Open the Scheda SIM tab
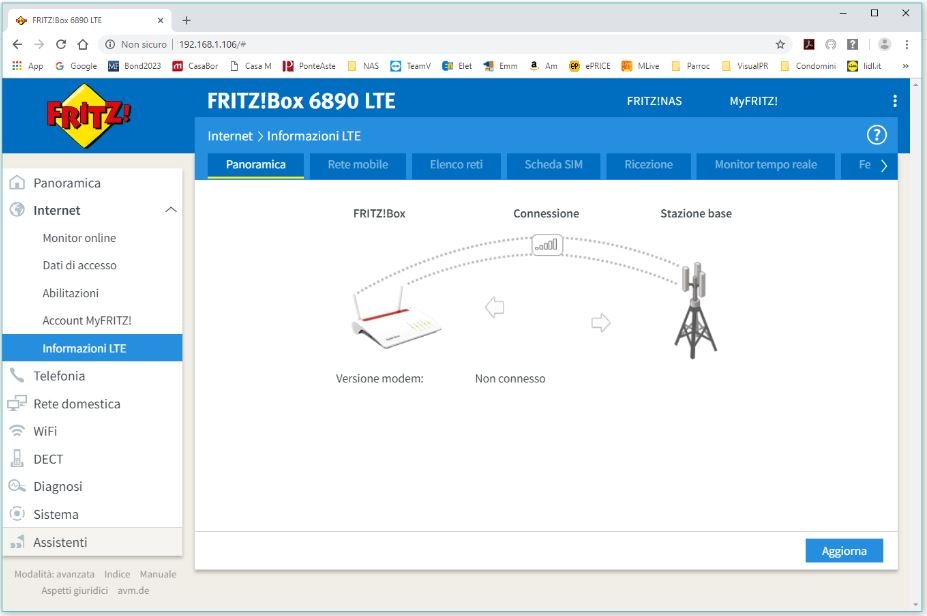 pos(553,165)
